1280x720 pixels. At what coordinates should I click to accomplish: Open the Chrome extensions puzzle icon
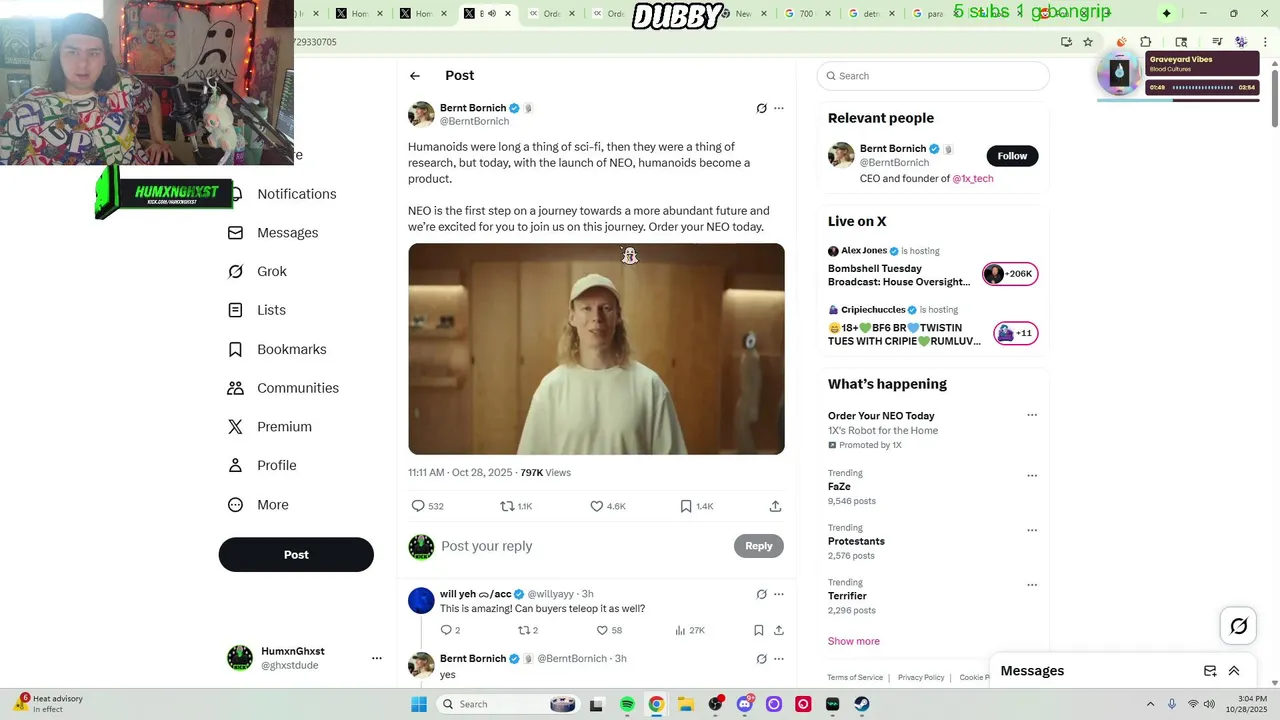[1146, 42]
